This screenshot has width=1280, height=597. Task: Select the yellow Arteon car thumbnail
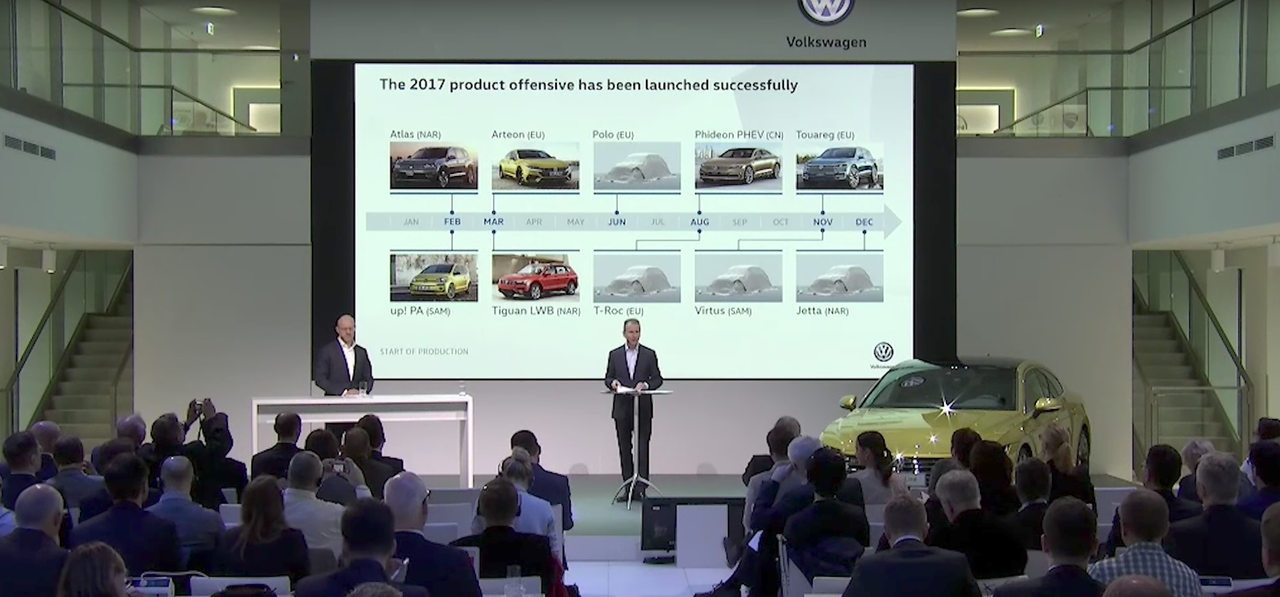535,166
